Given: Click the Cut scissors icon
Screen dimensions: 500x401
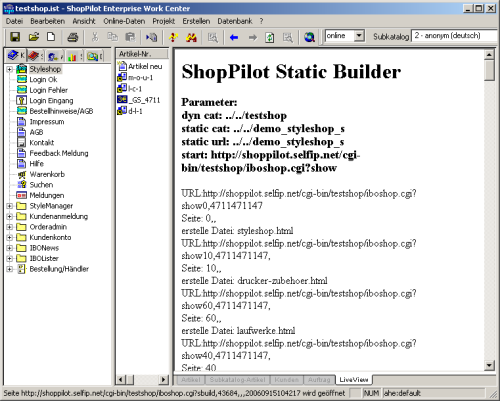Looking at the screenshot, I should pyautogui.click(x=95, y=37).
